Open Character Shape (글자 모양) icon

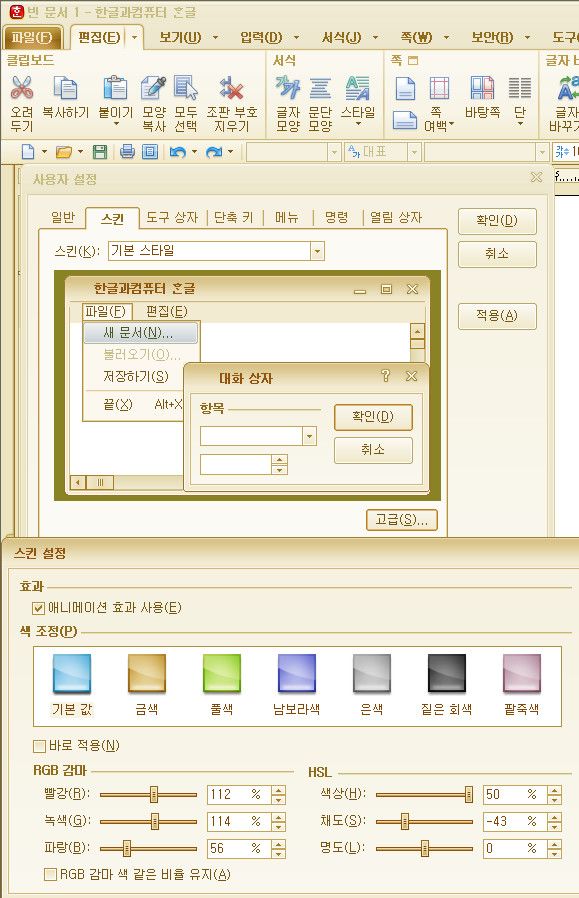point(287,88)
